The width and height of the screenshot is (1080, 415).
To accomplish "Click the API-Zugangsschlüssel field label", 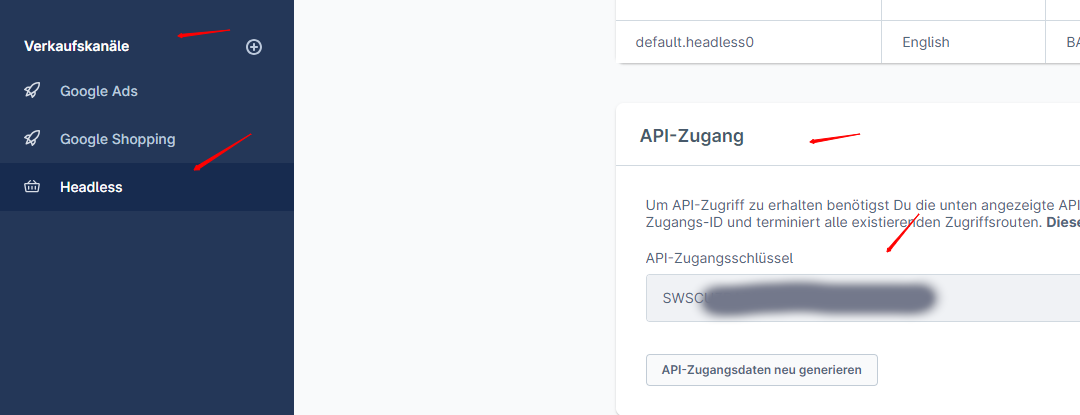I will [719, 258].
